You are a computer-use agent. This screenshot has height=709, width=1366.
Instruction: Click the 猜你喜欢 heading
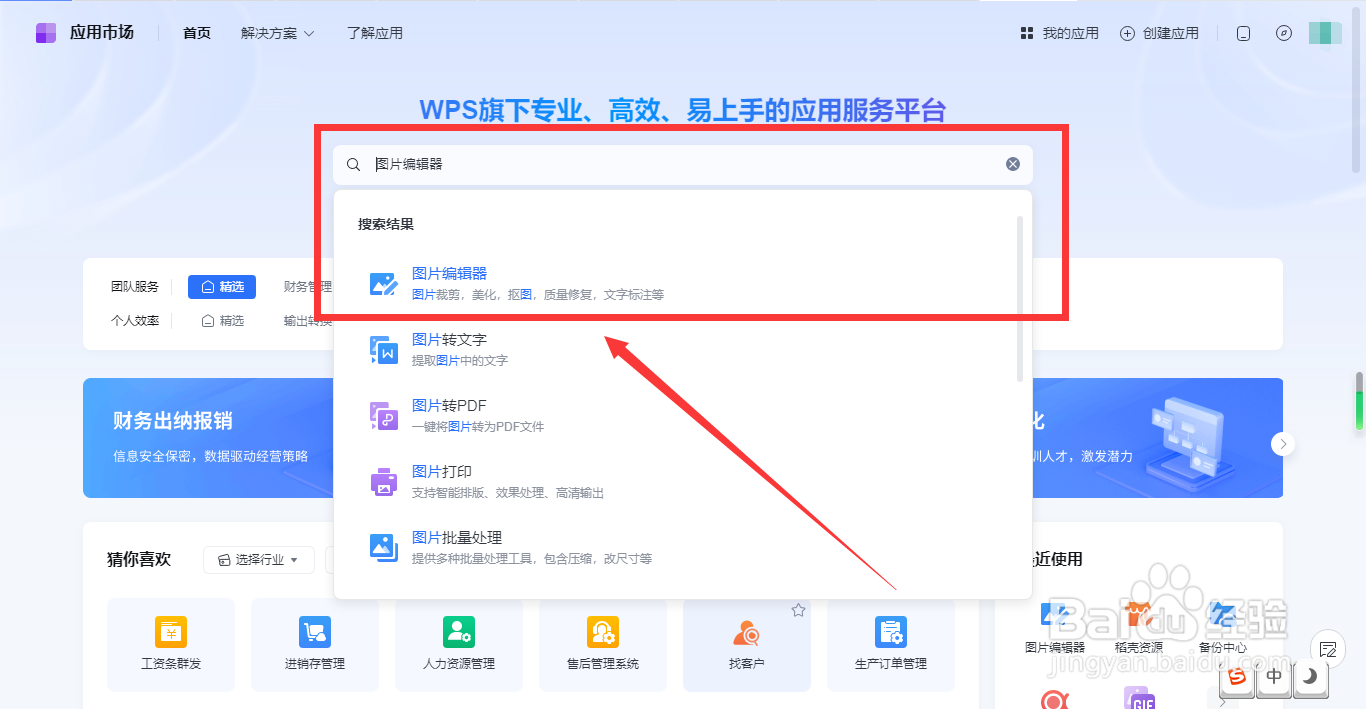[x=139, y=559]
